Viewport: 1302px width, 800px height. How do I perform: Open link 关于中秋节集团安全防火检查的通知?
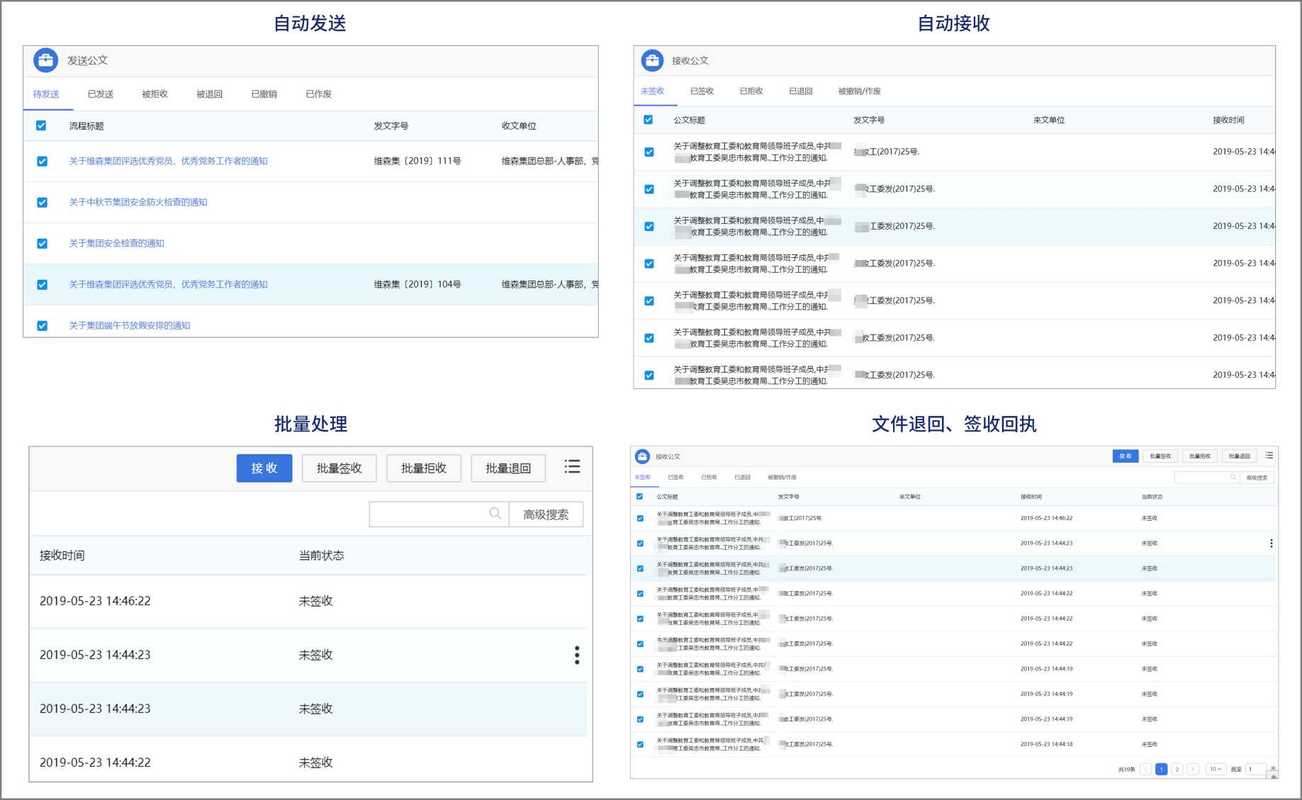pos(138,202)
